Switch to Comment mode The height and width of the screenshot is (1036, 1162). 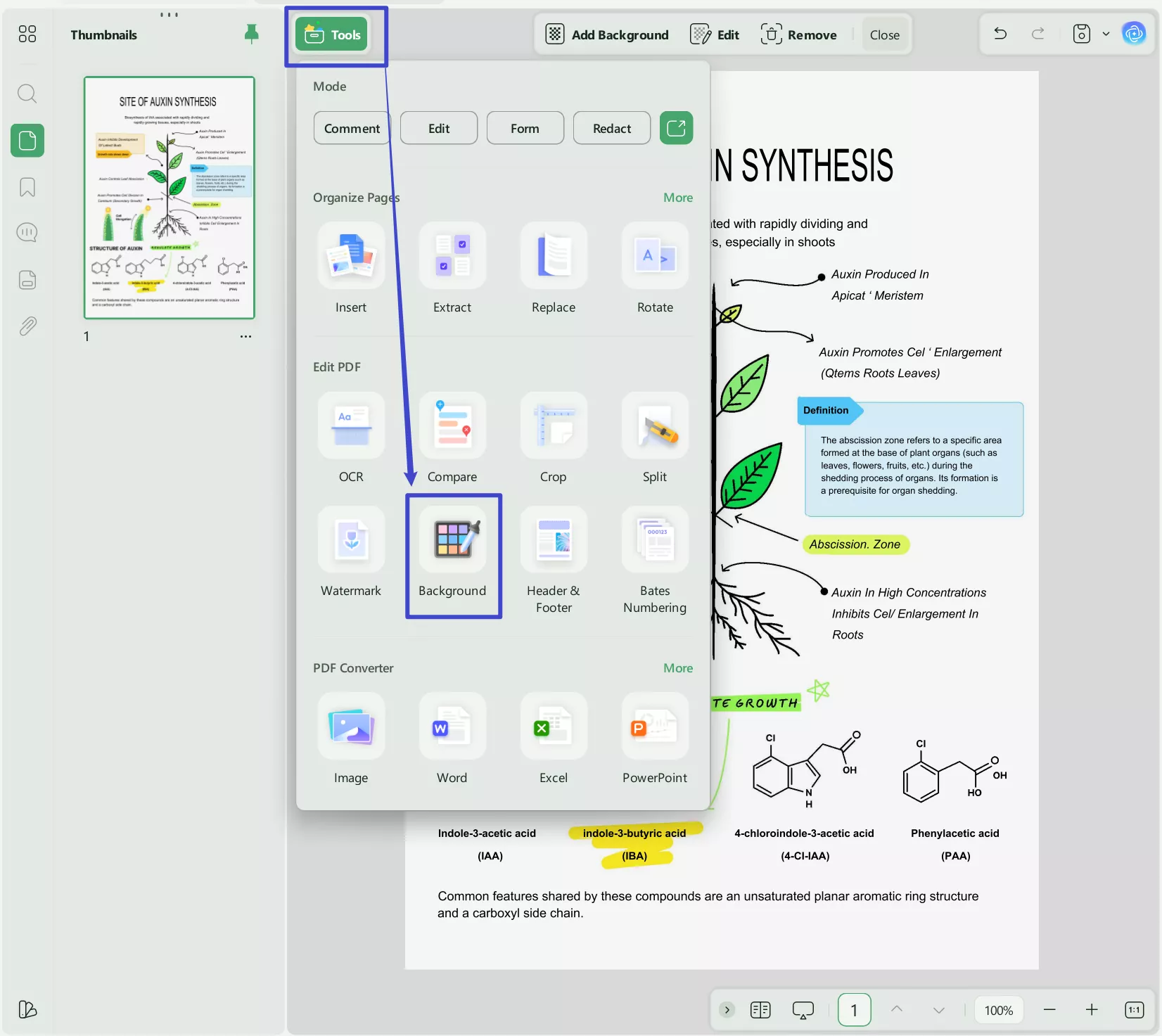352,128
